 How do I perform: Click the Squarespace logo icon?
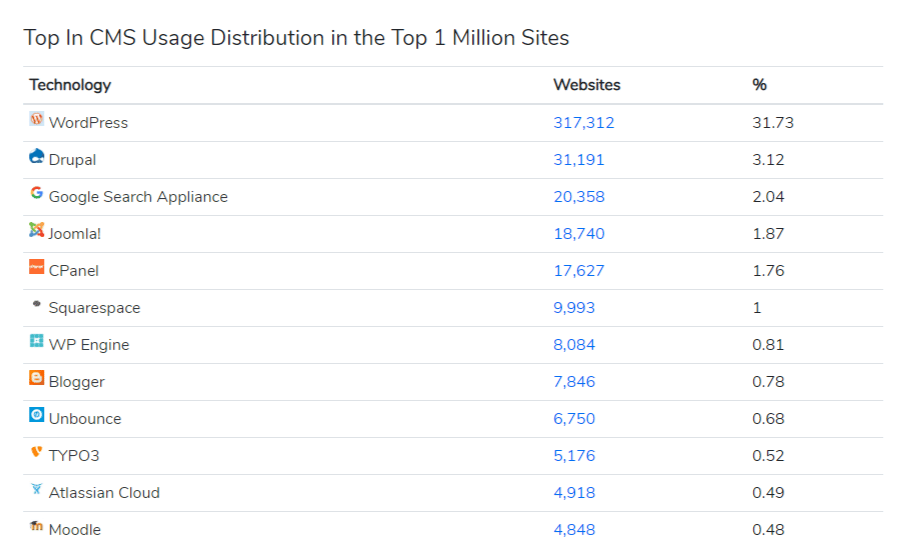click(x=37, y=304)
